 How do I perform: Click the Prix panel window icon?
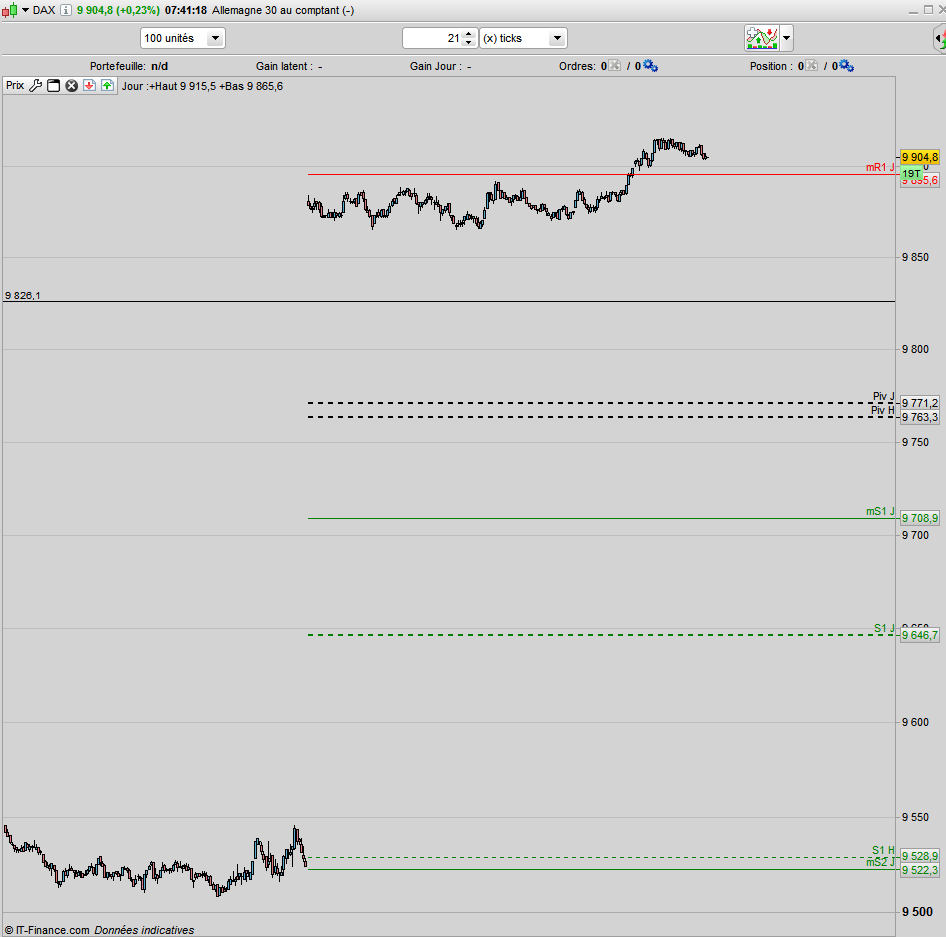(54, 86)
